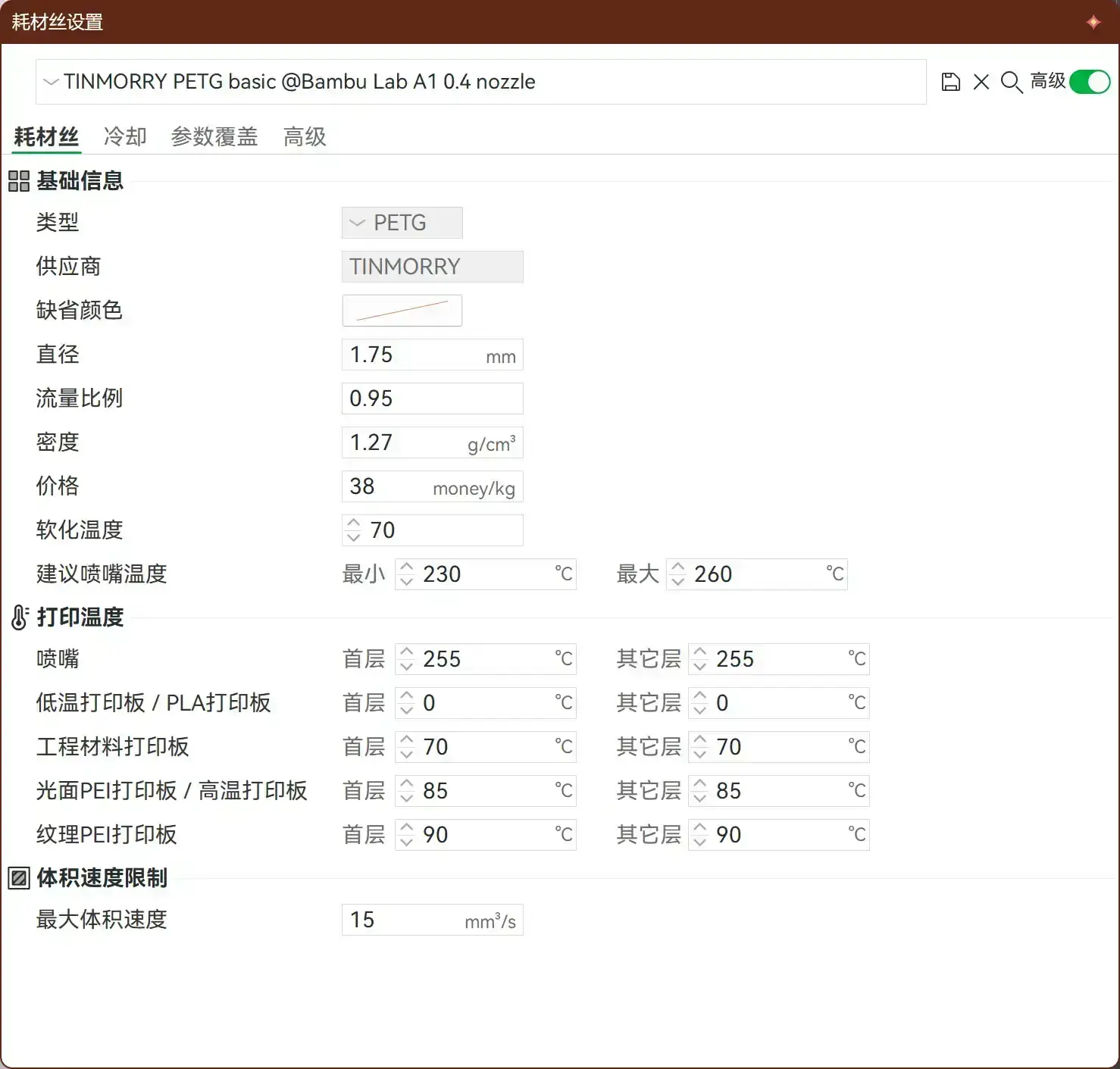This screenshot has height=1069, width=1120.
Task: Click the 最大体积速度 15 field
Action: point(433,920)
